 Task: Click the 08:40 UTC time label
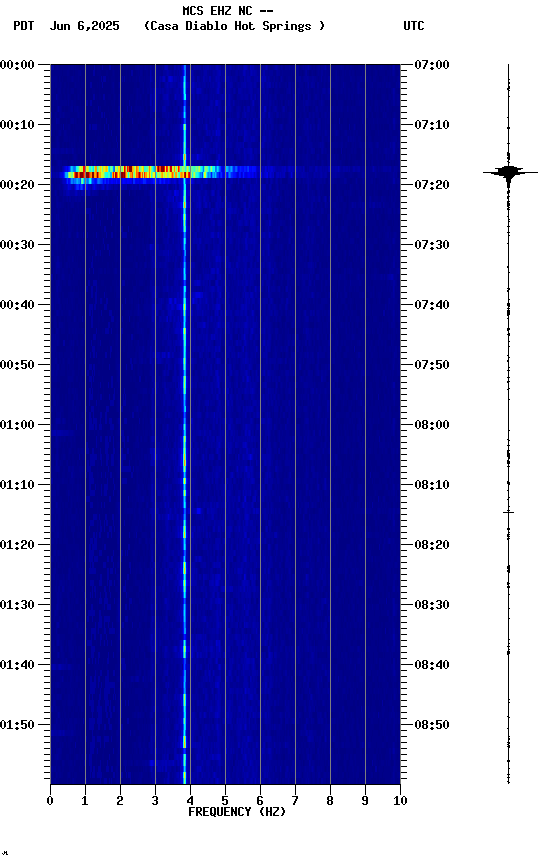pos(432,665)
